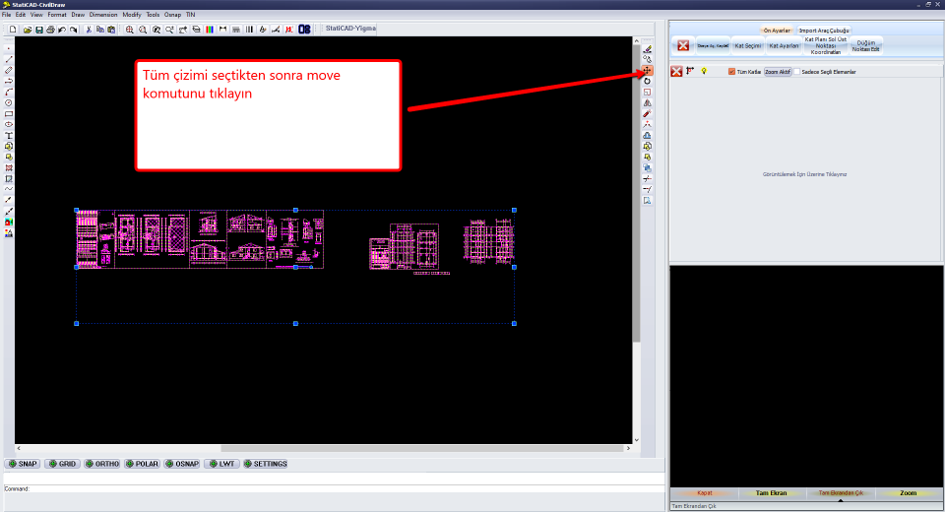Toggle OSNAP in the status bar
The width and height of the screenshot is (945, 512).
point(182,464)
